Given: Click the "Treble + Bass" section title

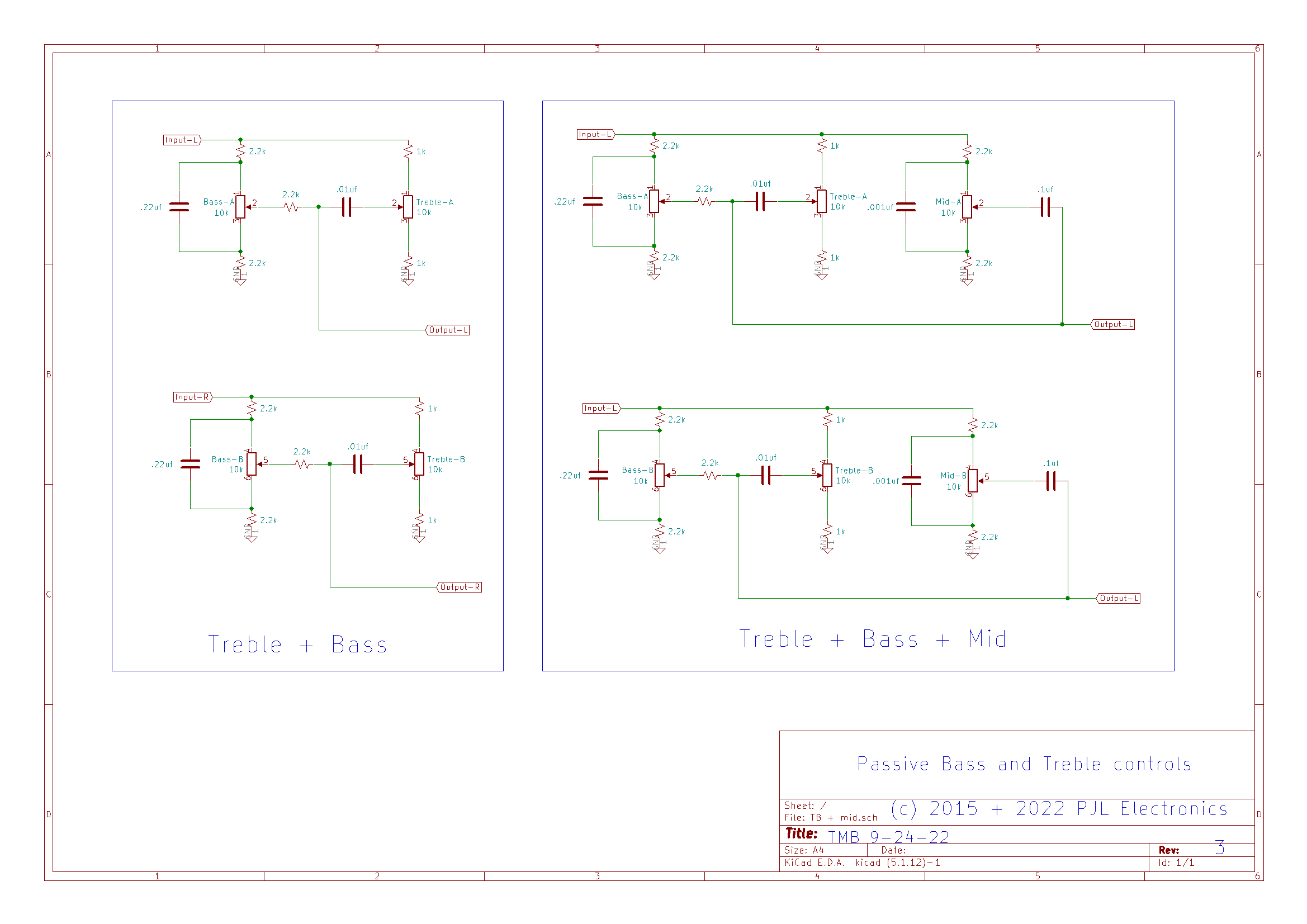Looking at the screenshot, I should click(x=298, y=645).
